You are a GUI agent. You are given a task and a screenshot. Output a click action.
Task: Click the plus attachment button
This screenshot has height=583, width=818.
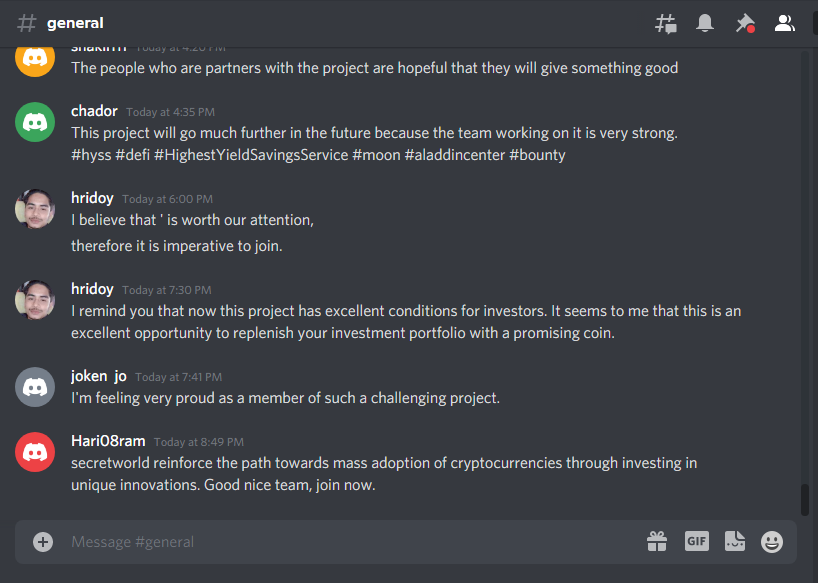(43, 542)
